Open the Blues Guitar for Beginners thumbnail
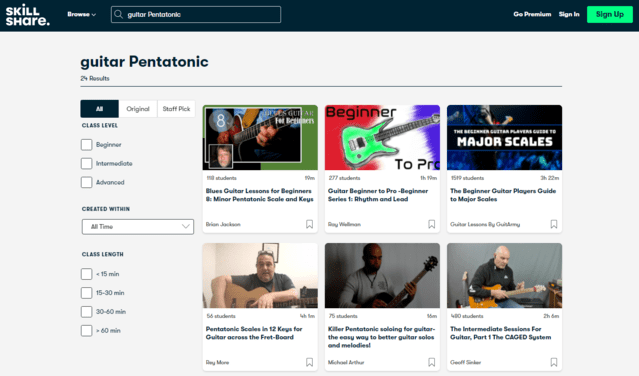 coord(260,137)
